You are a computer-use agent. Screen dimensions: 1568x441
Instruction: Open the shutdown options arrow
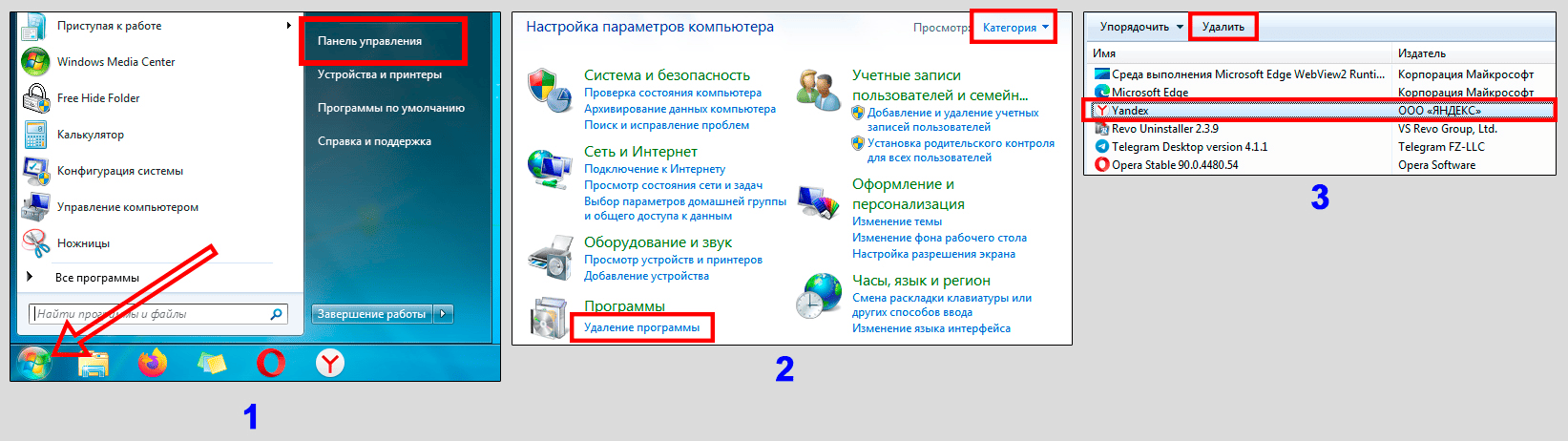(x=444, y=313)
